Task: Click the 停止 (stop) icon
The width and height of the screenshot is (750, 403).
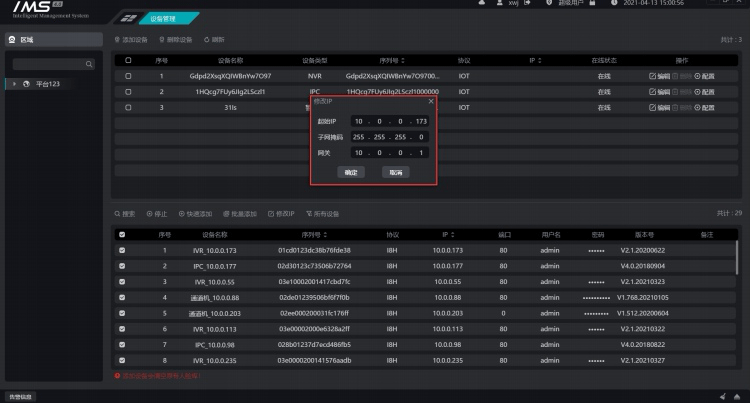Action: point(149,214)
